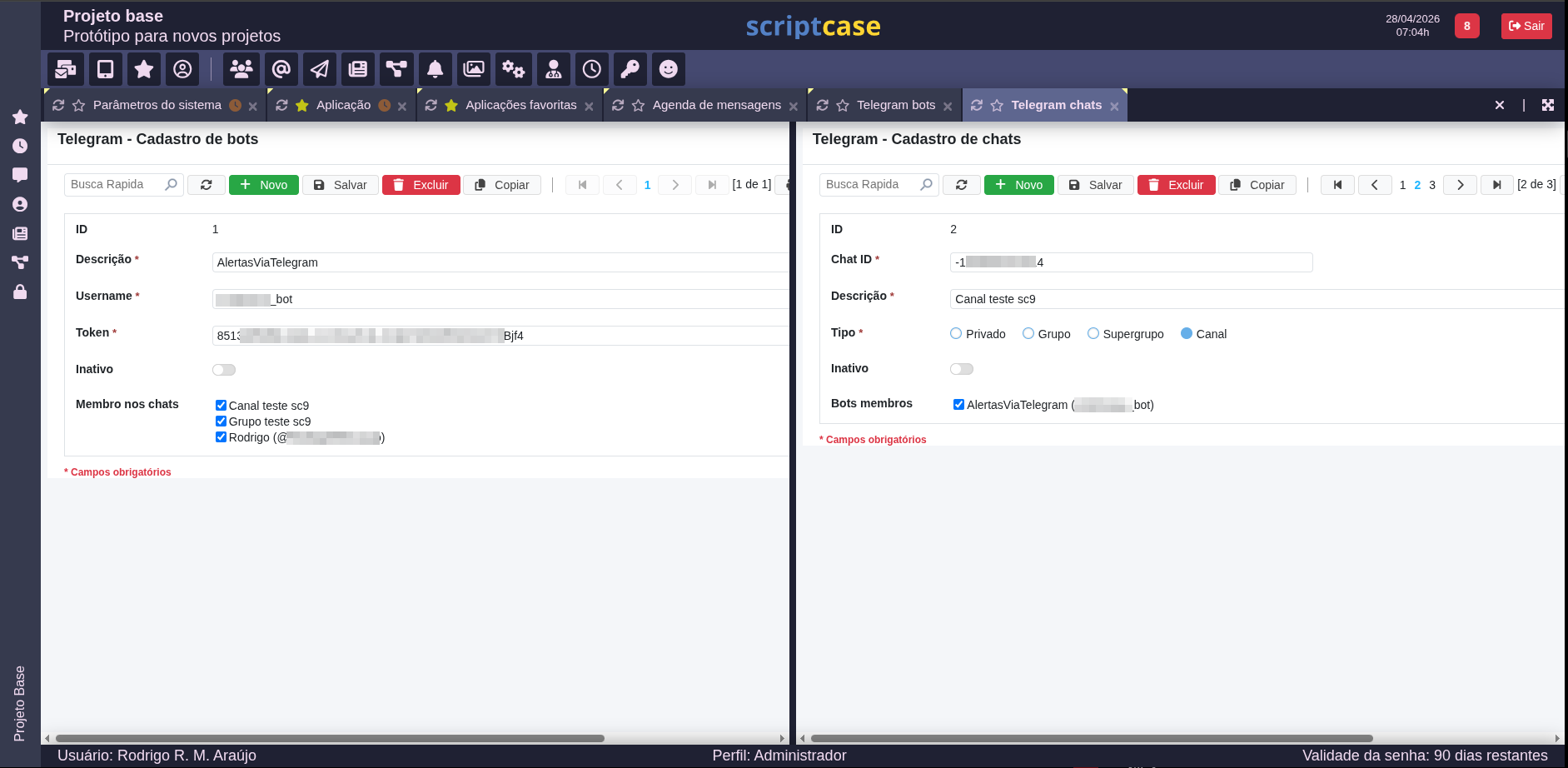The image size is (1568, 768).
Task: Click the users group toolbar icon
Action: pyautogui.click(x=241, y=69)
